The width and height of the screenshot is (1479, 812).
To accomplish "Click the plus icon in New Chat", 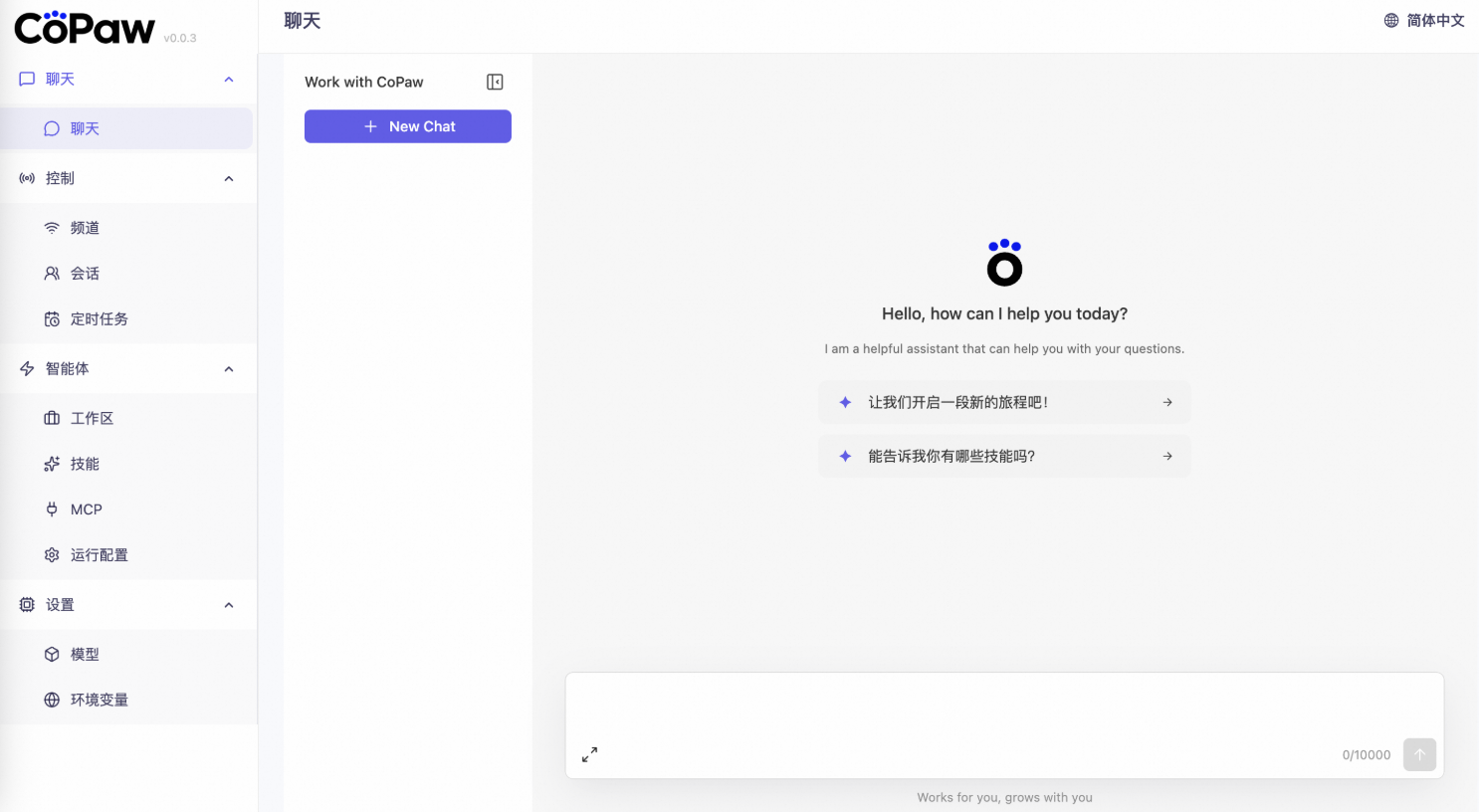I will (x=370, y=126).
